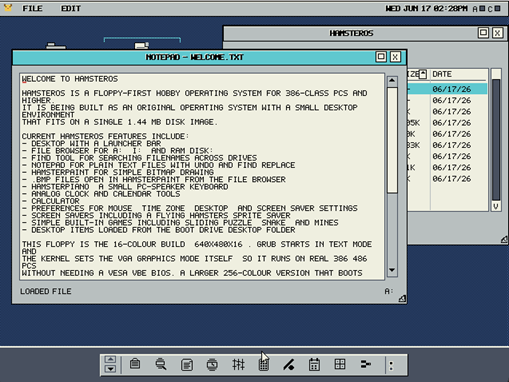509x382 pixels.
Task: Launch HamsterPaint brush icon
Action: (x=289, y=364)
